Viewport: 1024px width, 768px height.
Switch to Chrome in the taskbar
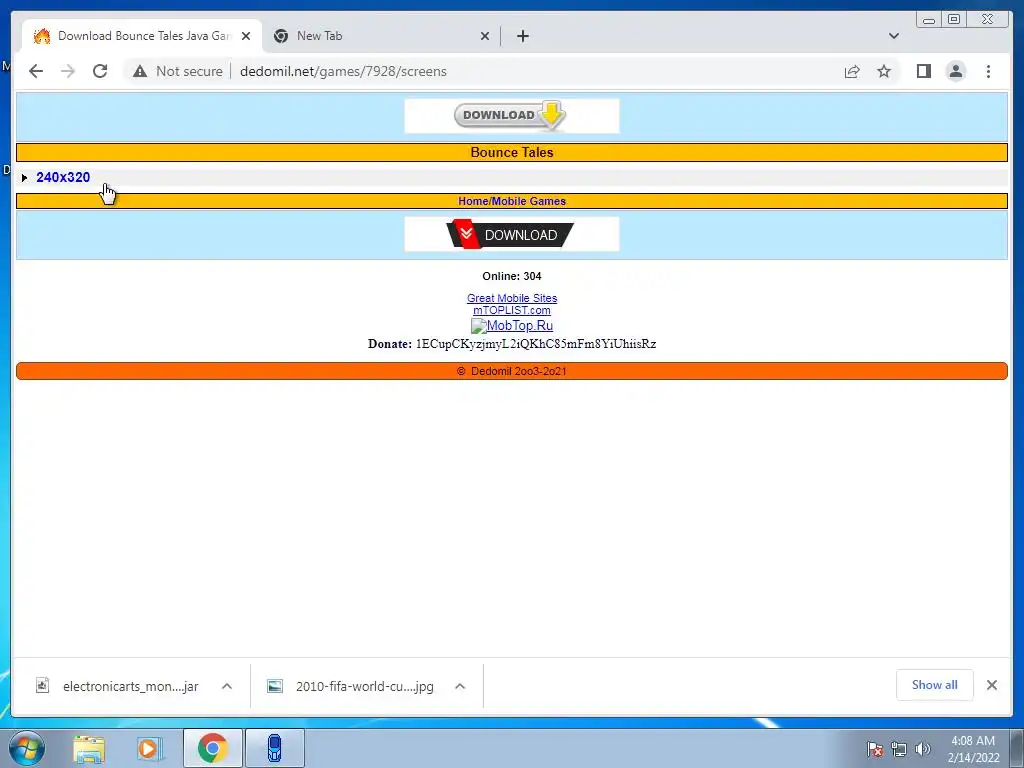(213, 748)
